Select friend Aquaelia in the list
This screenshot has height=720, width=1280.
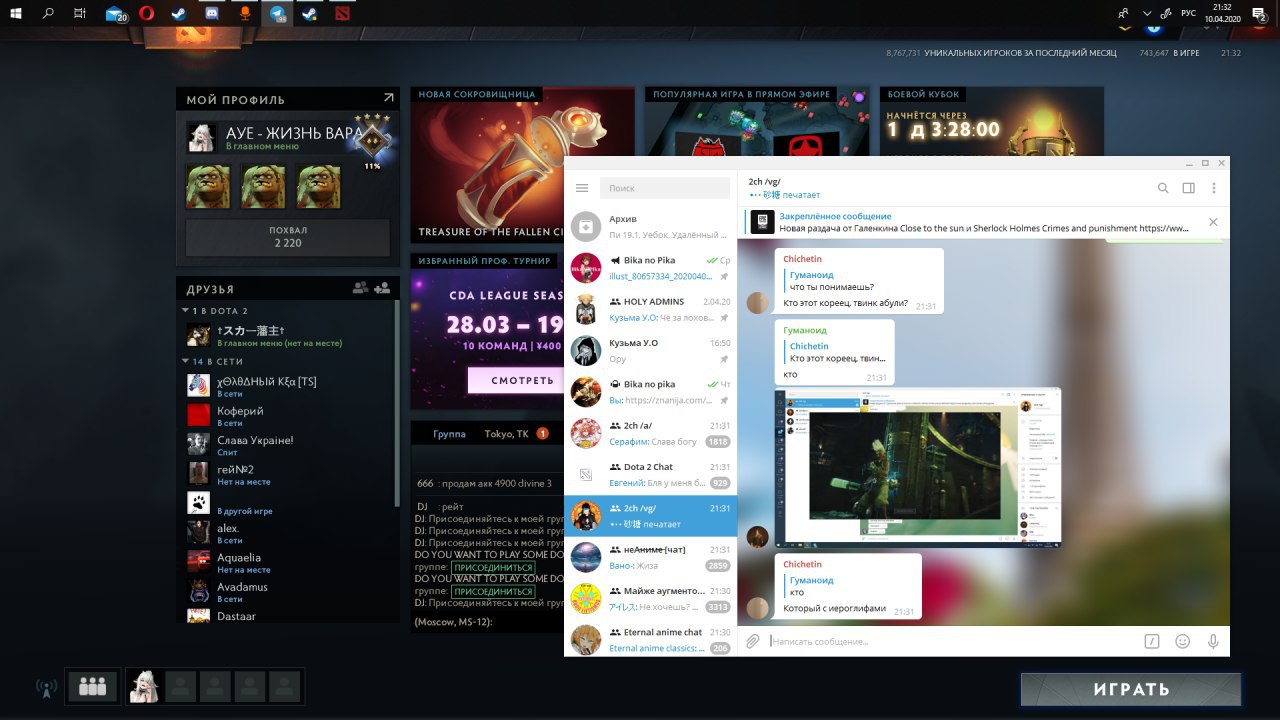[x=288, y=562]
